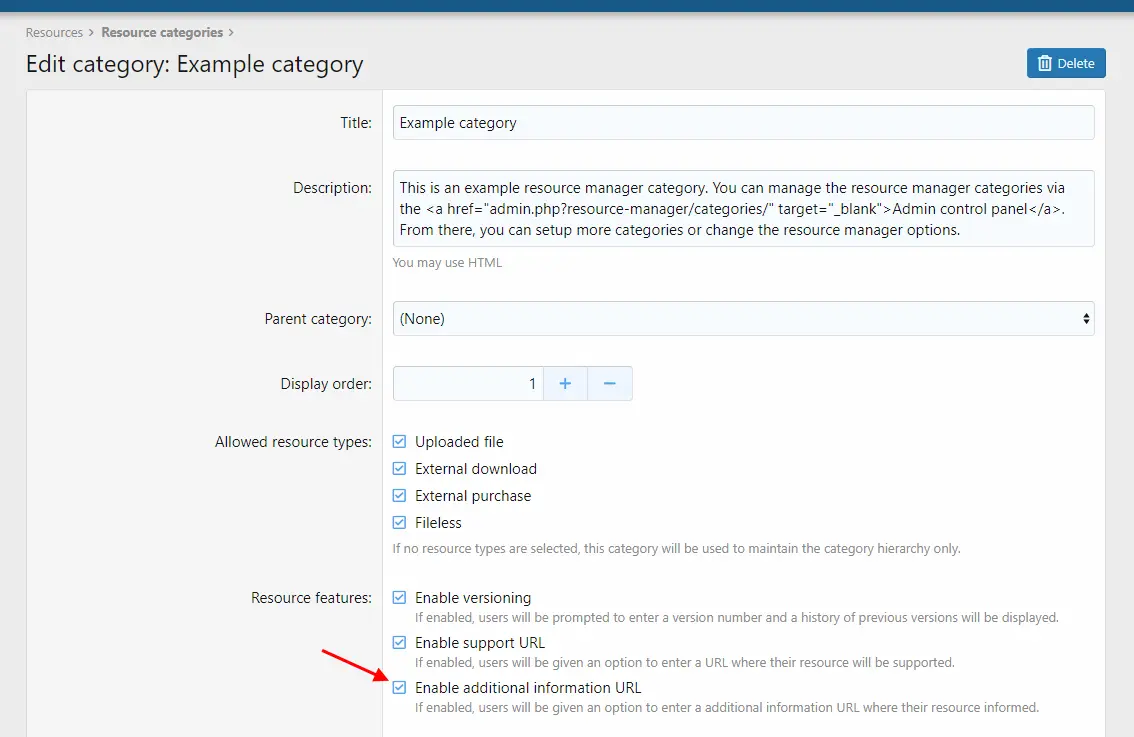Click the 'Description:' field label

tap(333, 188)
